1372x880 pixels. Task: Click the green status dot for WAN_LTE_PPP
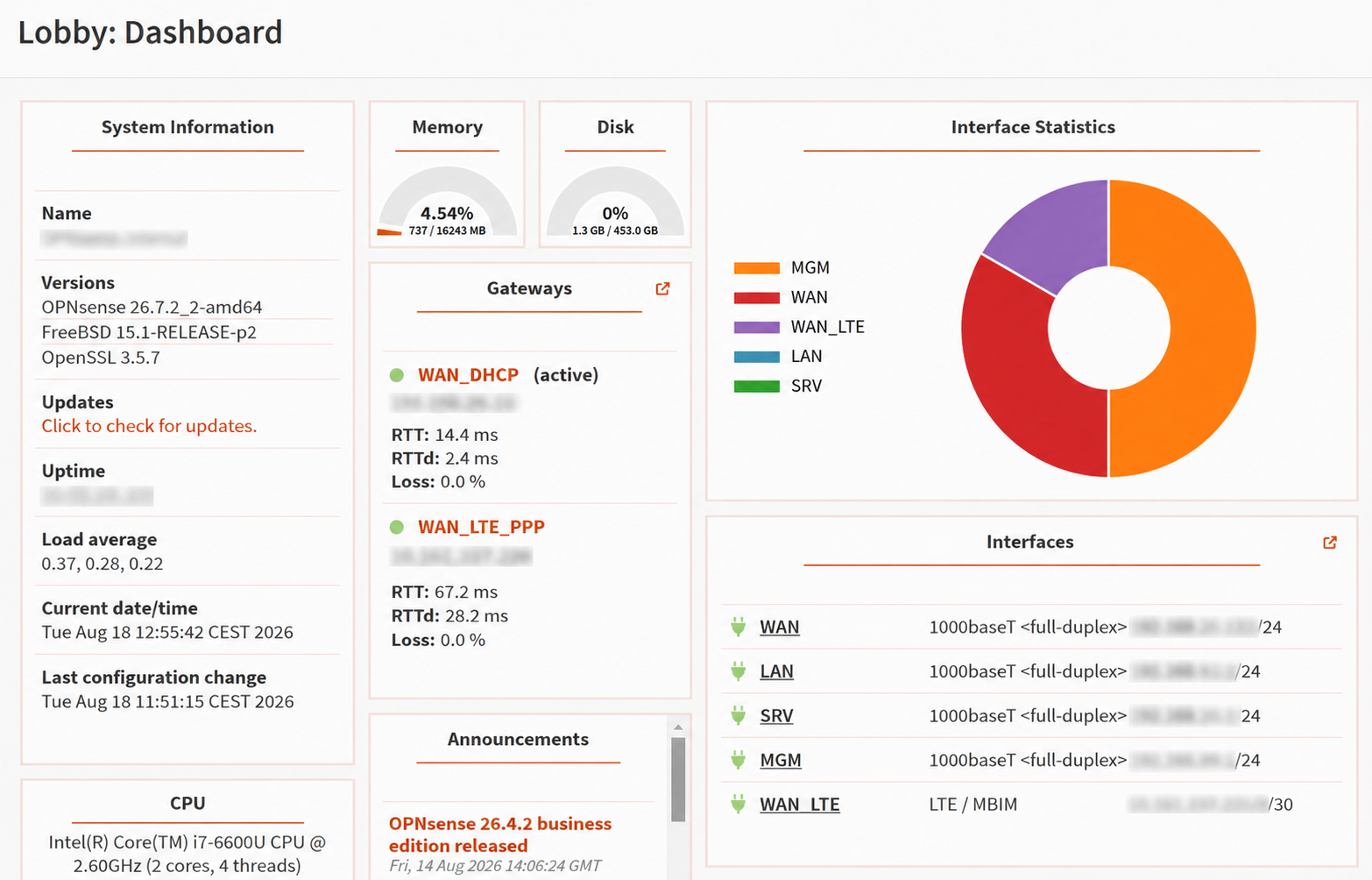[x=397, y=527]
